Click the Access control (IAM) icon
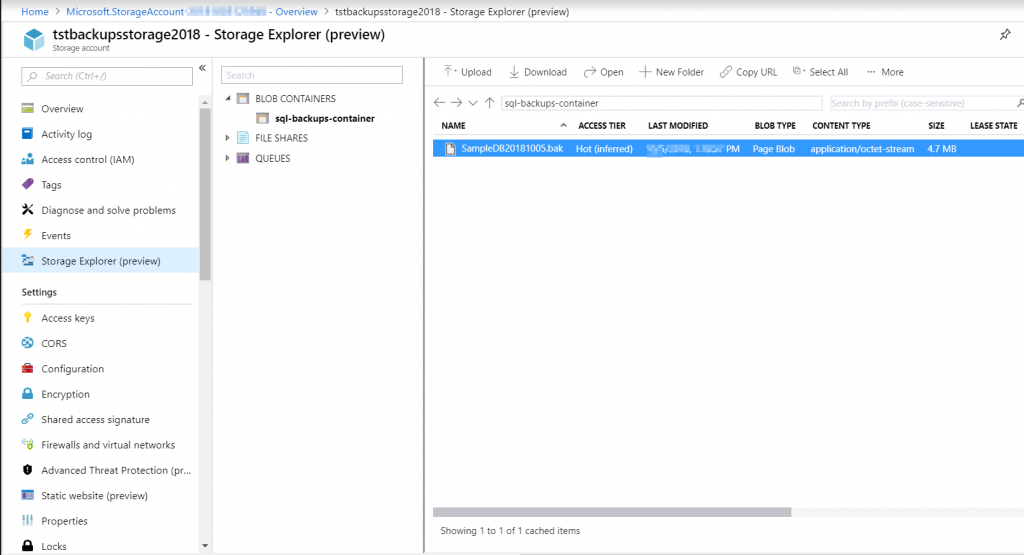This screenshot has width=1024, height=555. [x=27, y=159]
